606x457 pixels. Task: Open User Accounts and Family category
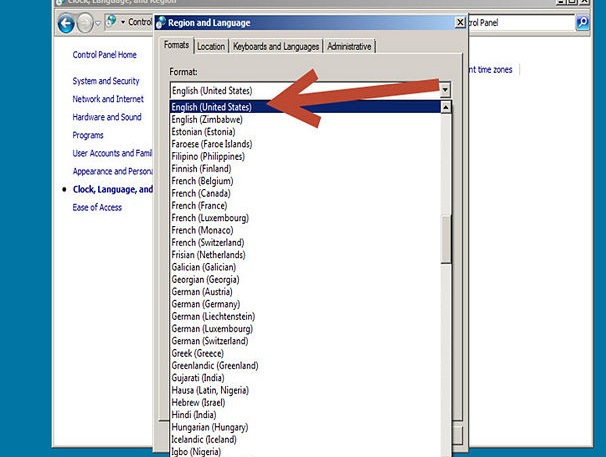112,153
